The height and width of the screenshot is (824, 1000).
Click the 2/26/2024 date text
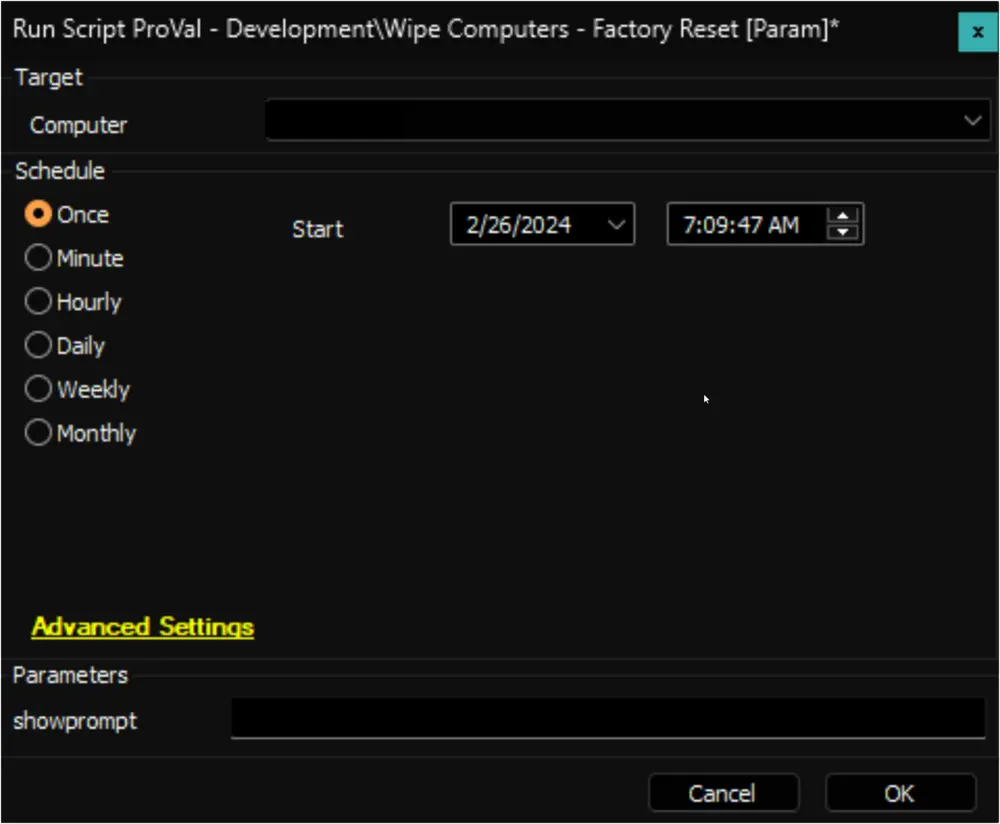tap(518, 225)
